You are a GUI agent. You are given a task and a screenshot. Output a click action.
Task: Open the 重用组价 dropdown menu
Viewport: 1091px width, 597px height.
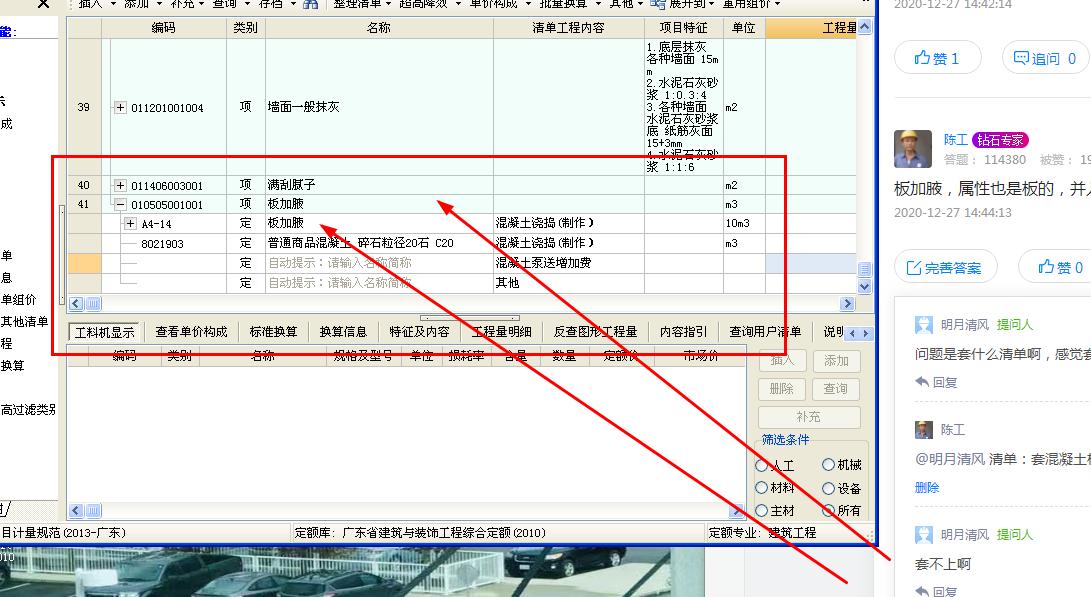(751, 4)
